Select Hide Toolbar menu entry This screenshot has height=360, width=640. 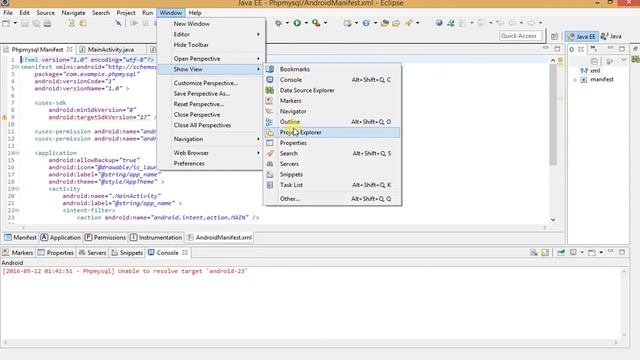[211, 45]
